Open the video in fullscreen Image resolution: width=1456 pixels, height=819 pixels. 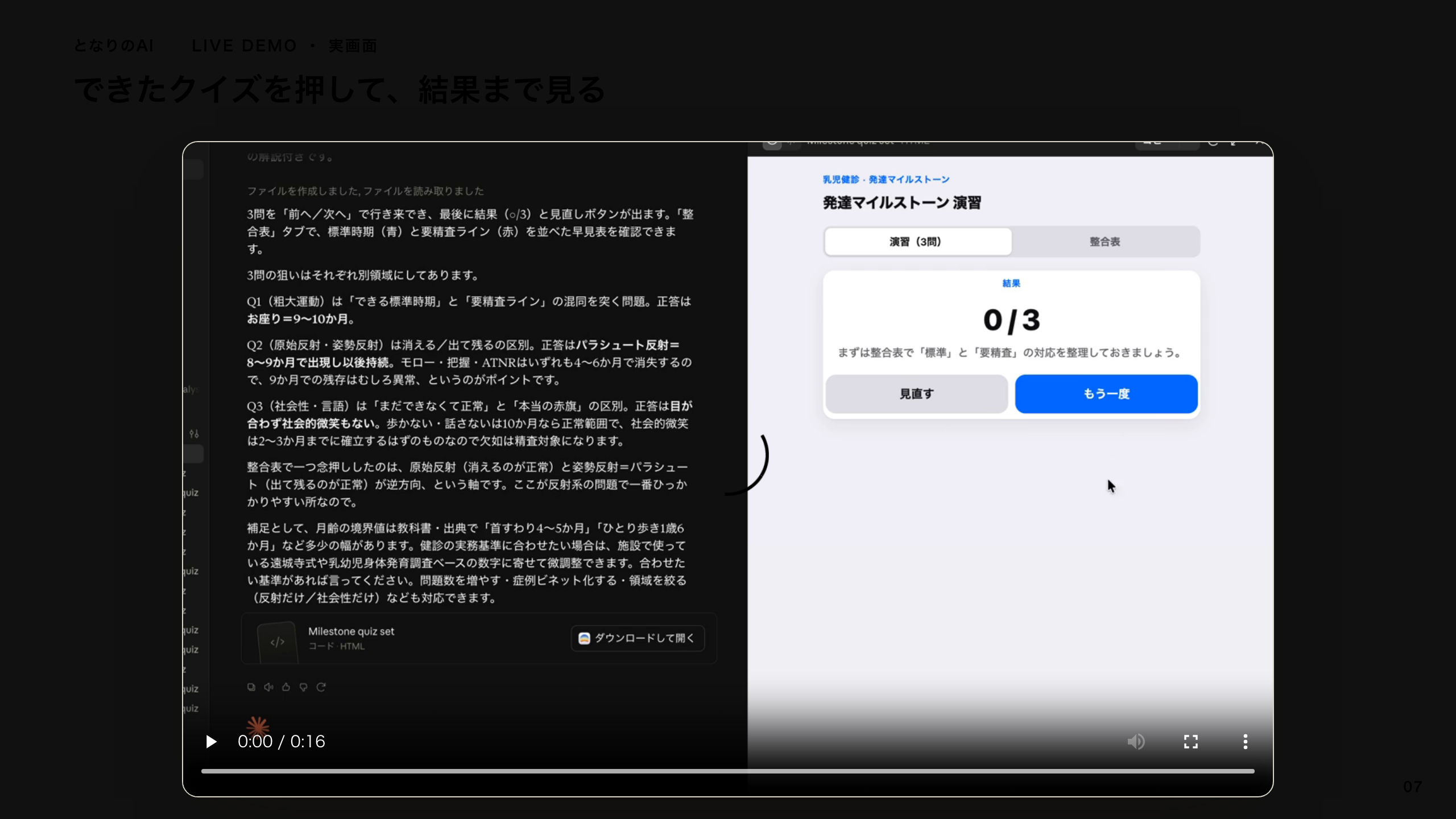coord(1190,742)
